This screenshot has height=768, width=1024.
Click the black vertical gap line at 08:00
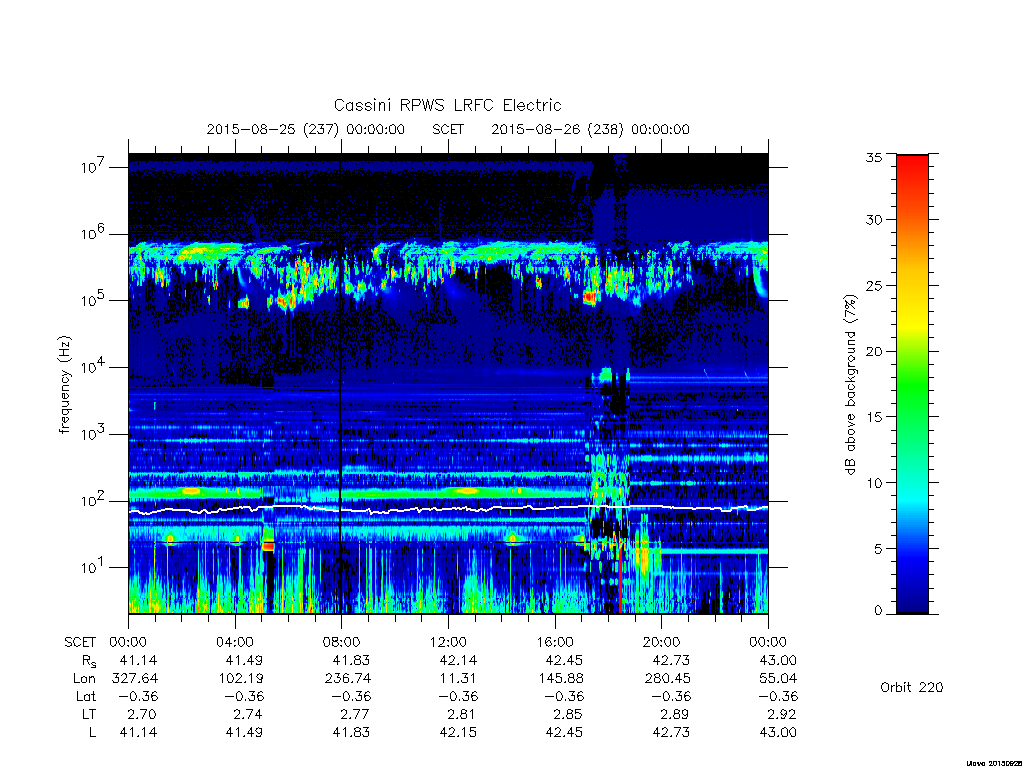coord(340,384)
